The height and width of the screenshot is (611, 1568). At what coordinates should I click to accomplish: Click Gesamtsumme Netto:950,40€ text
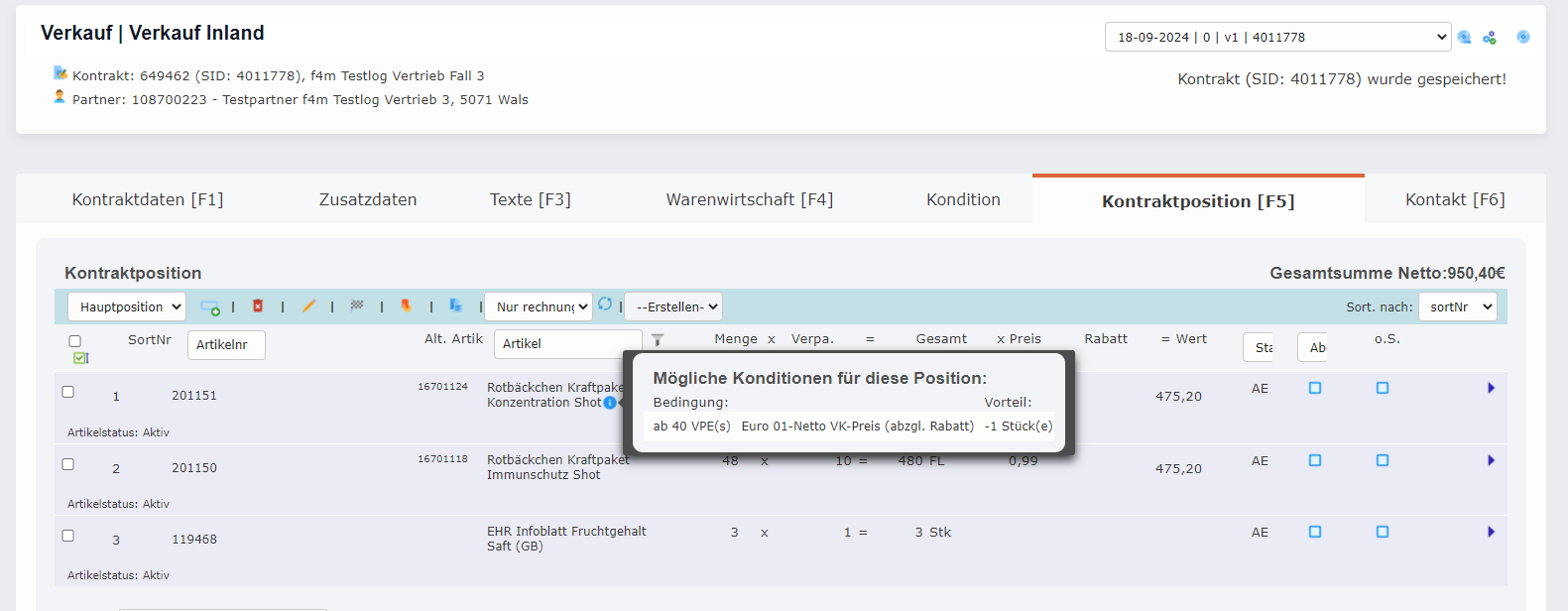1387,273
